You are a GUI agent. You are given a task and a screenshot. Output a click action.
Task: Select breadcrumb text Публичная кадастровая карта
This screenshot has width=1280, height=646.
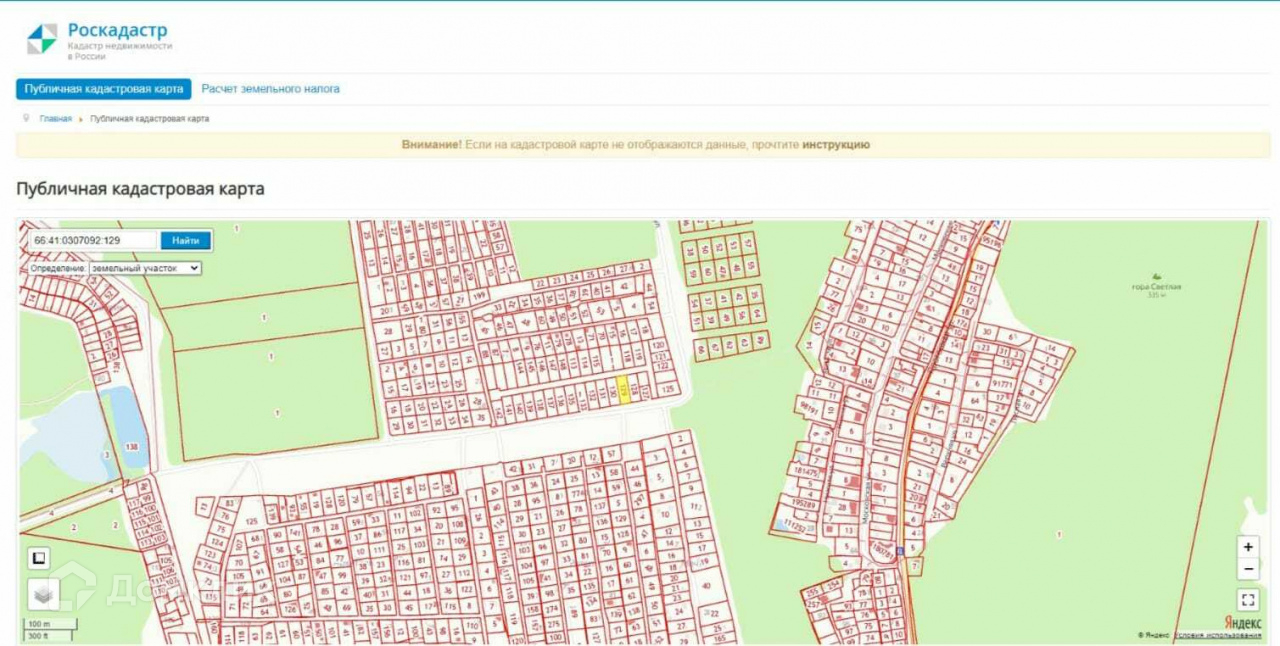(x=150, y=118)
